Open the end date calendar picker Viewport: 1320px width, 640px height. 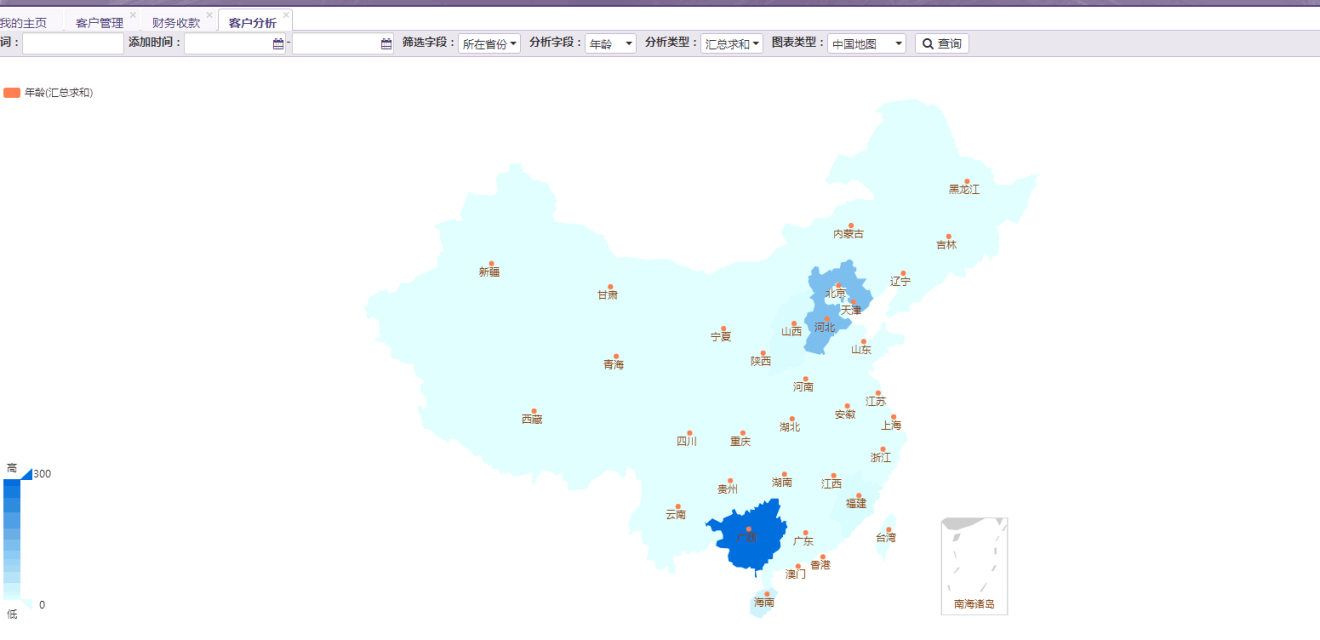[x=386, y=44]
